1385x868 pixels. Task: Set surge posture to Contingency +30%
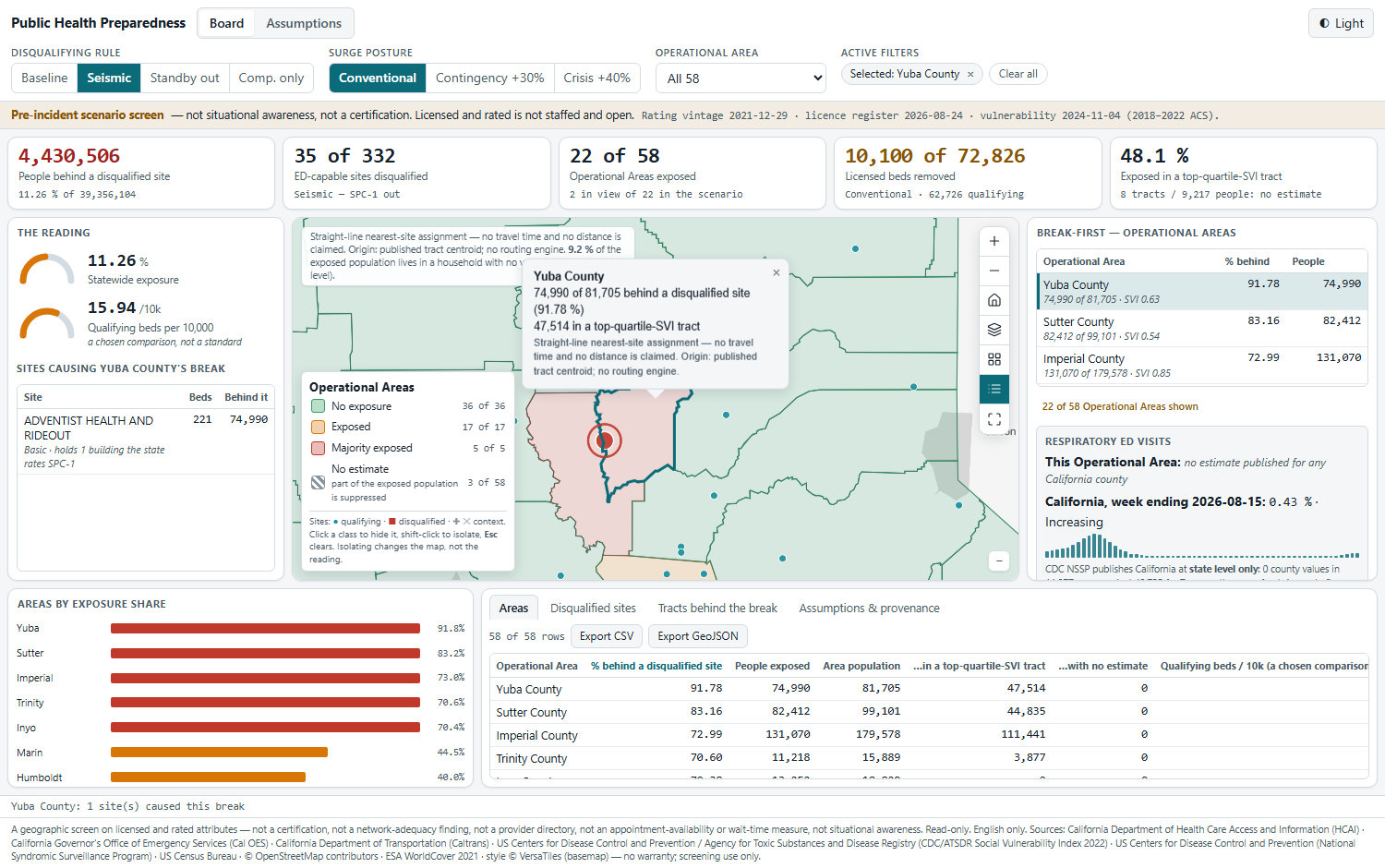pos(489,78)
